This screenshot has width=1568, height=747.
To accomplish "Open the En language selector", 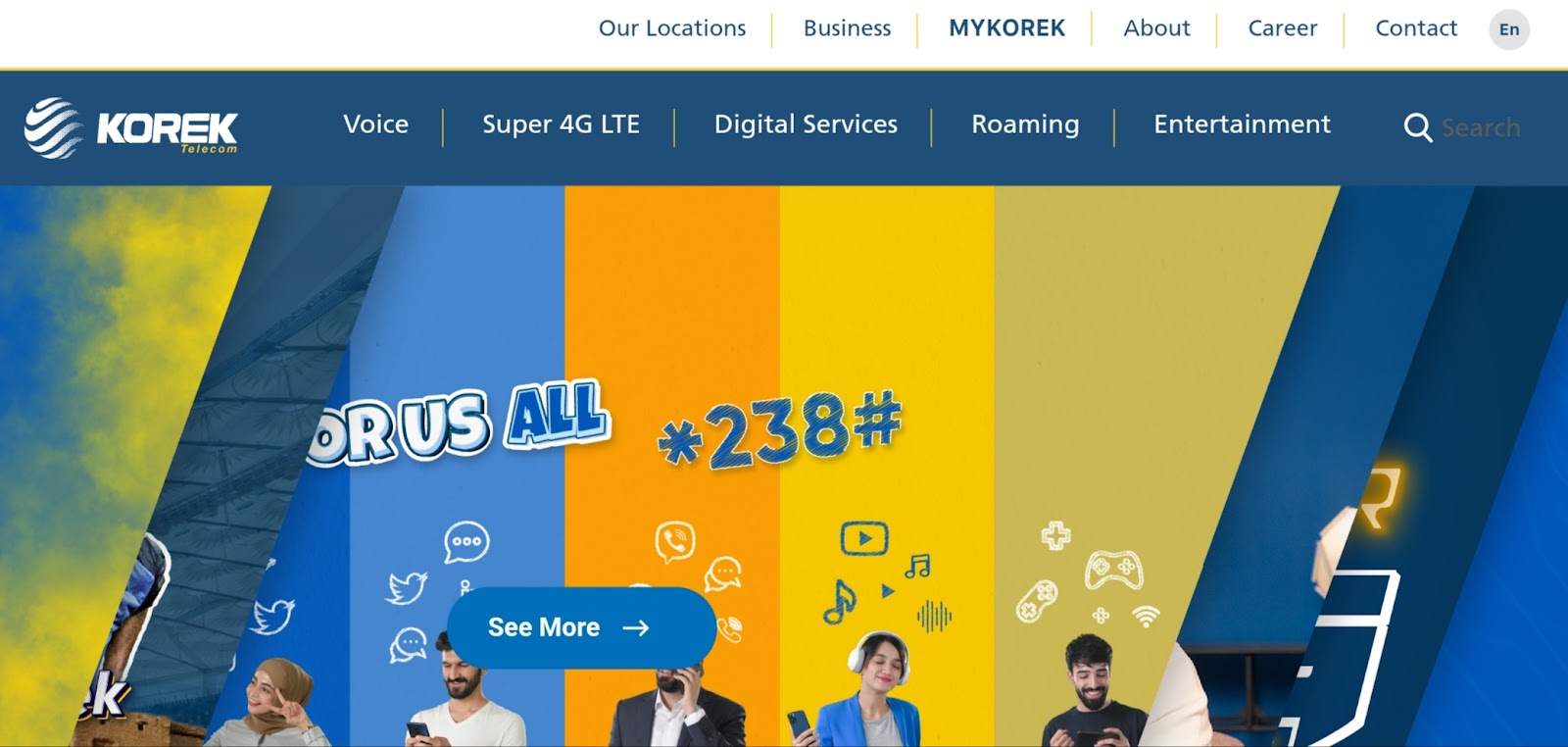I will 1508,29.
